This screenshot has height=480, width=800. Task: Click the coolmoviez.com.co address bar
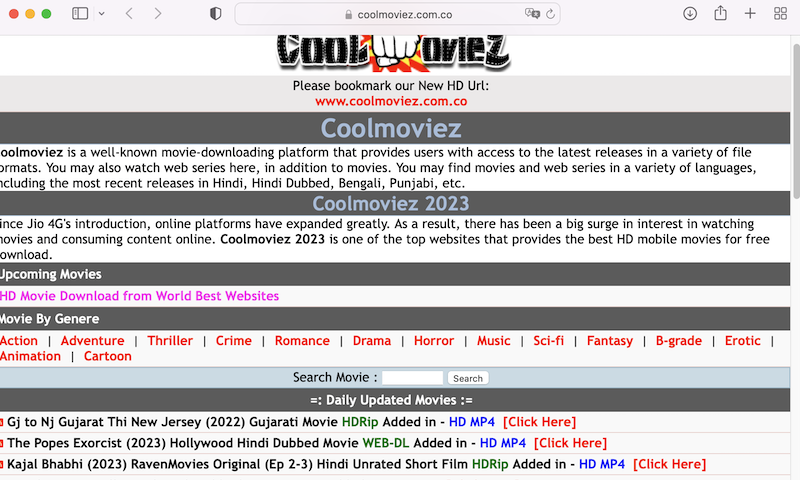pos(397,14)
